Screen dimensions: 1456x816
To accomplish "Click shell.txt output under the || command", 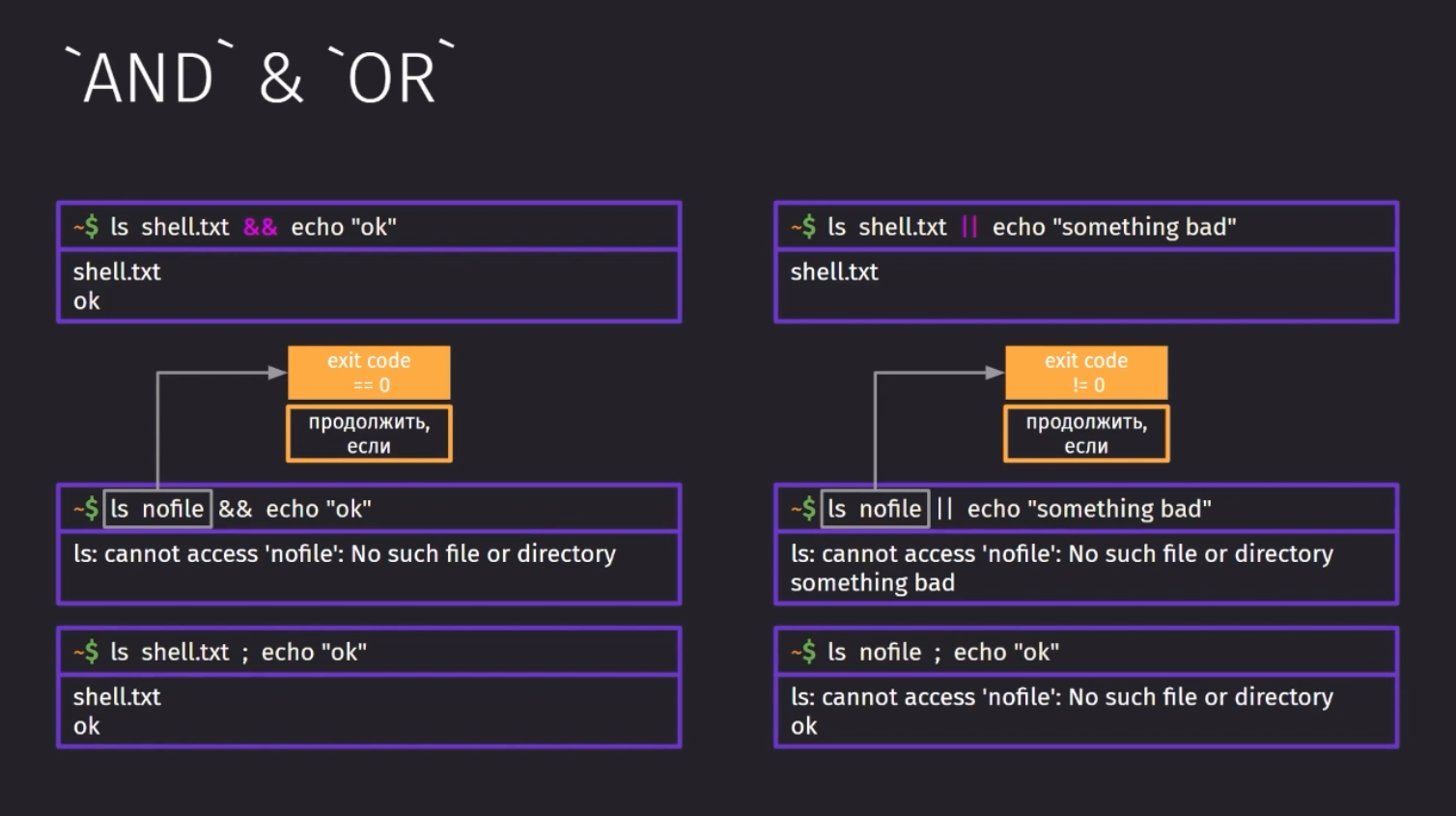I will 834,272.
